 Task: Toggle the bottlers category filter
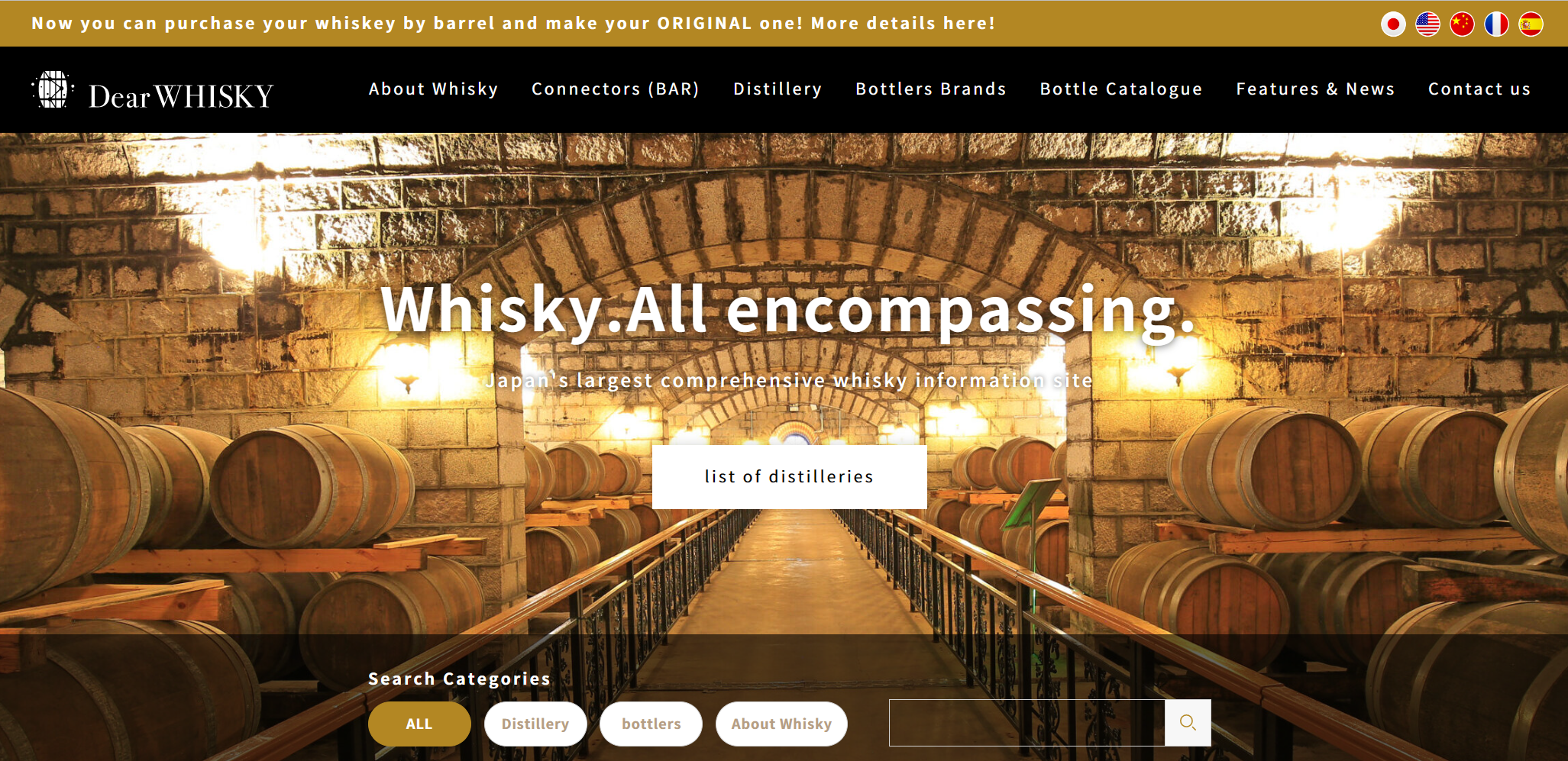pyautogui.click(x=651, y=724)
